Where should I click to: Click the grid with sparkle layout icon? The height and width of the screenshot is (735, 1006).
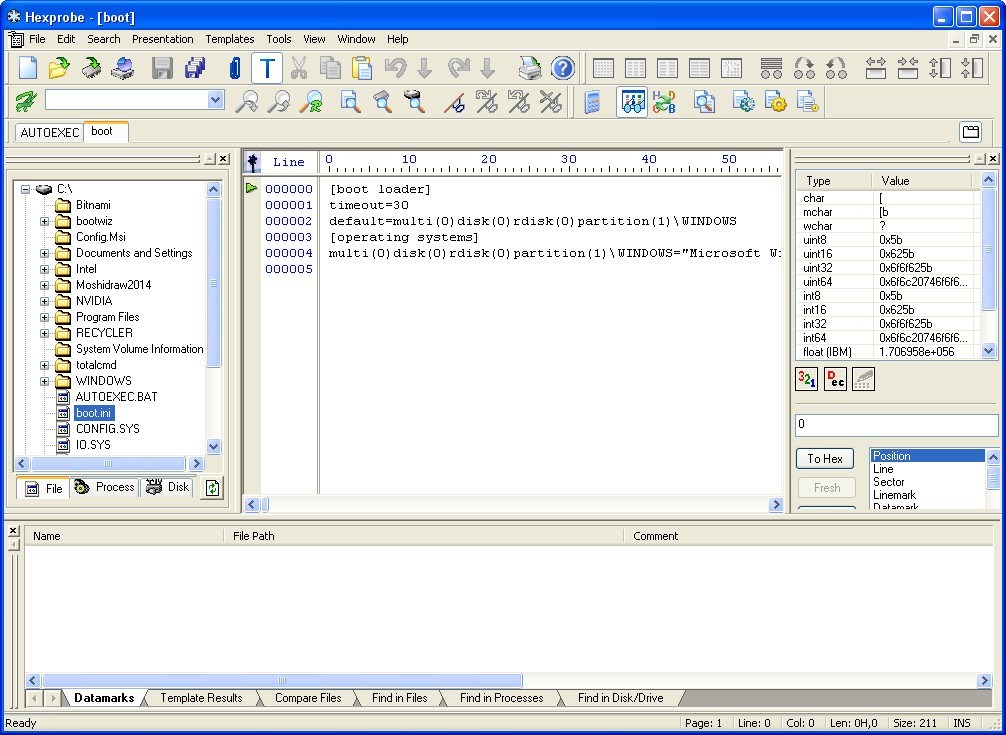coord(731,68)
